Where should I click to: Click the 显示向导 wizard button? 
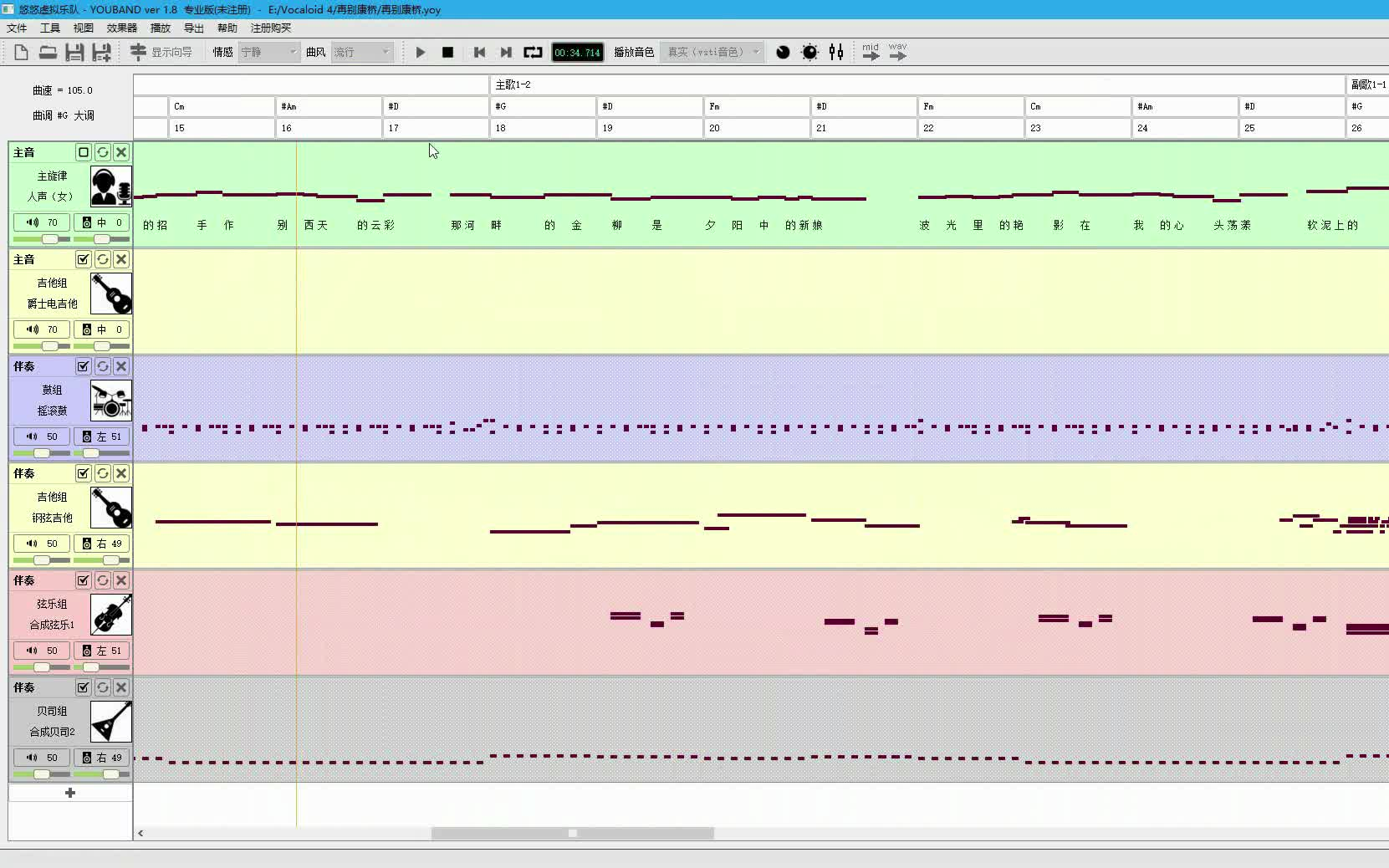point(161,52)
